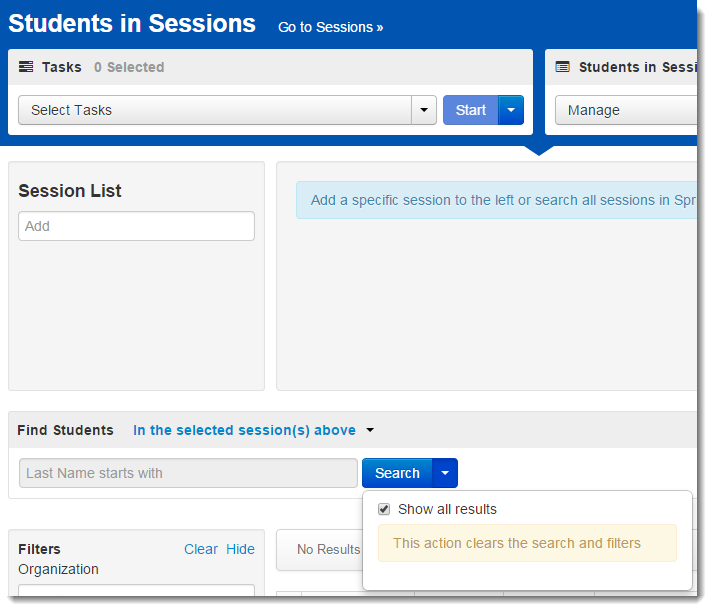Expand the Find Students scope caret
Screen dimensions: 712x611
[x=370, y=430]
